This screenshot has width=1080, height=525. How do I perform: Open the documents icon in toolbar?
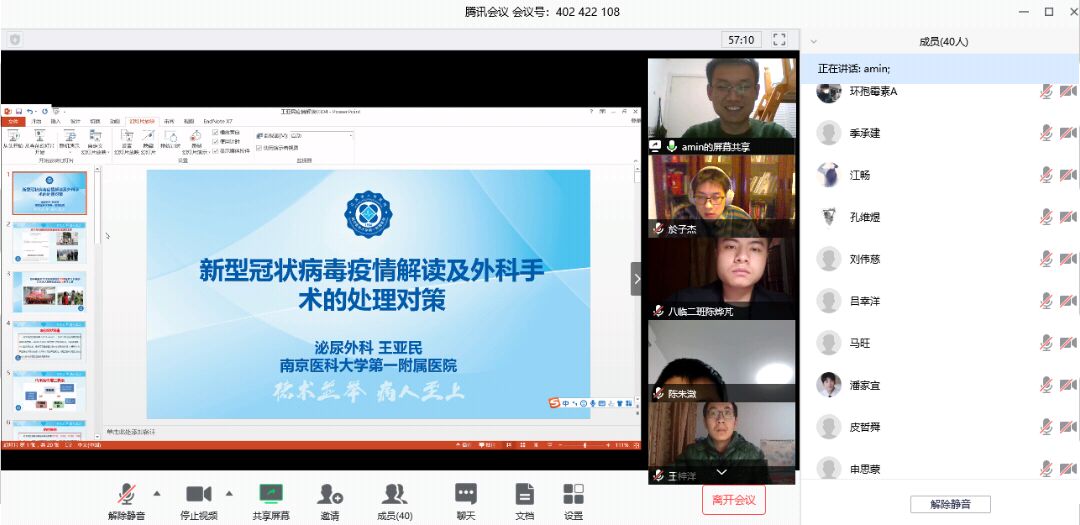pos(524,494)
